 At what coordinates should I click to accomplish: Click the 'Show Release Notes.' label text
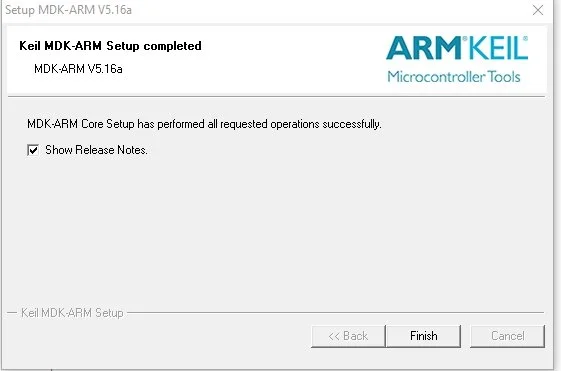click(x=96, y=150)
